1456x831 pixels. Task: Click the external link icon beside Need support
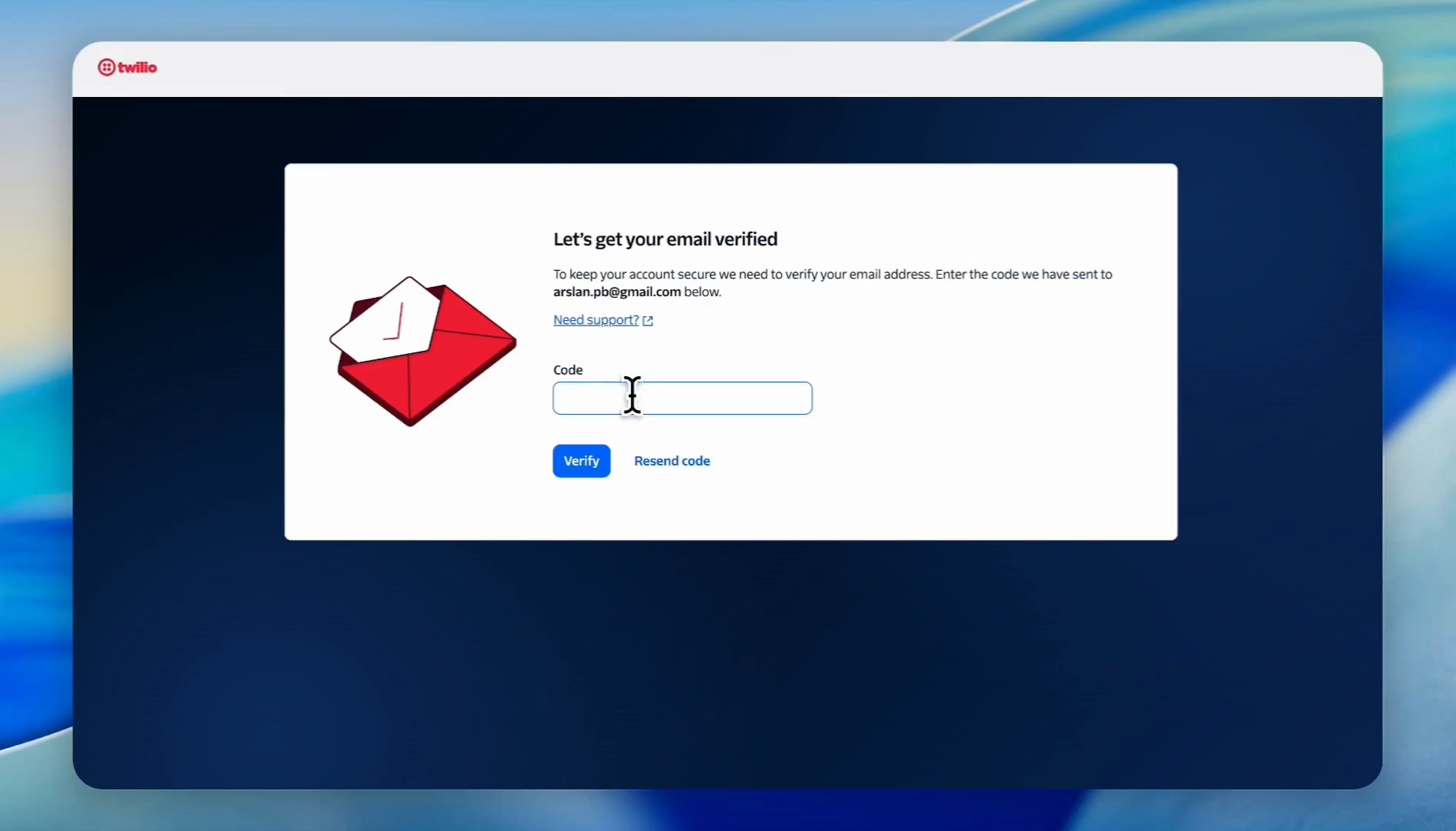(x=648, y=321)
